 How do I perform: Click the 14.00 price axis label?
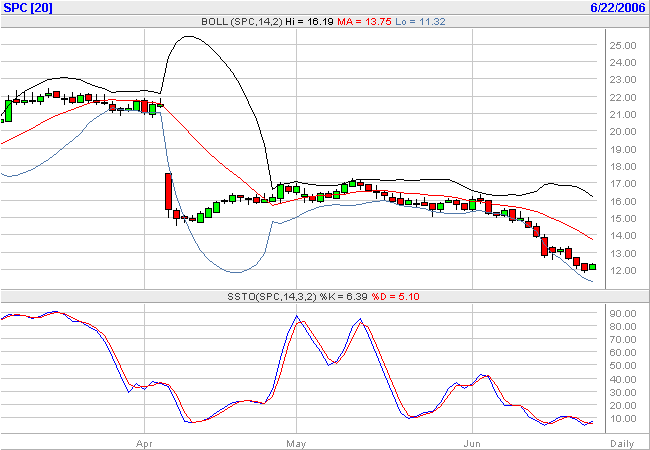click(623, 236)
